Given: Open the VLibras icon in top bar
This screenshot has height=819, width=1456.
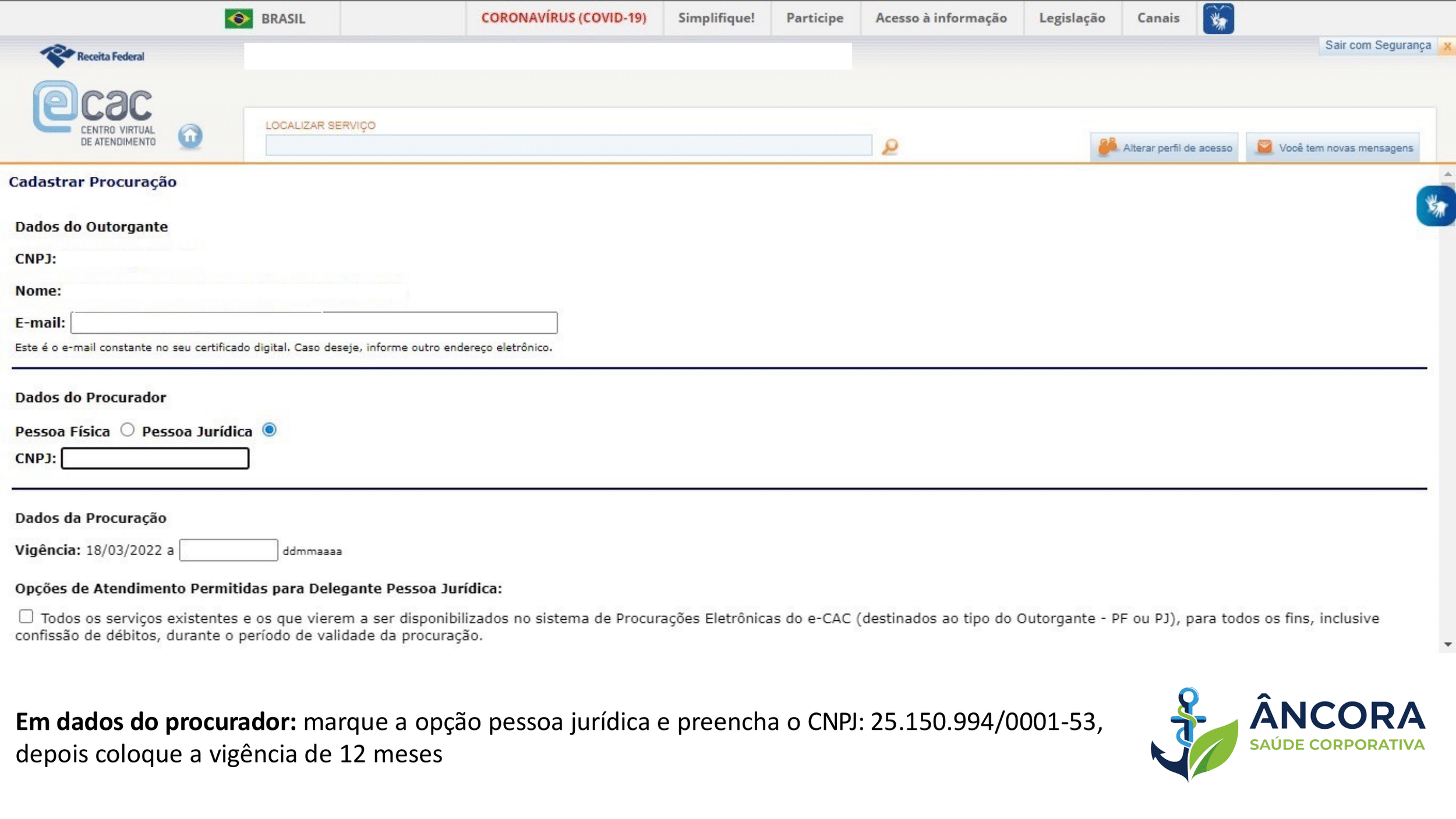Looking at the screenshot, I should click(1218, 19).
